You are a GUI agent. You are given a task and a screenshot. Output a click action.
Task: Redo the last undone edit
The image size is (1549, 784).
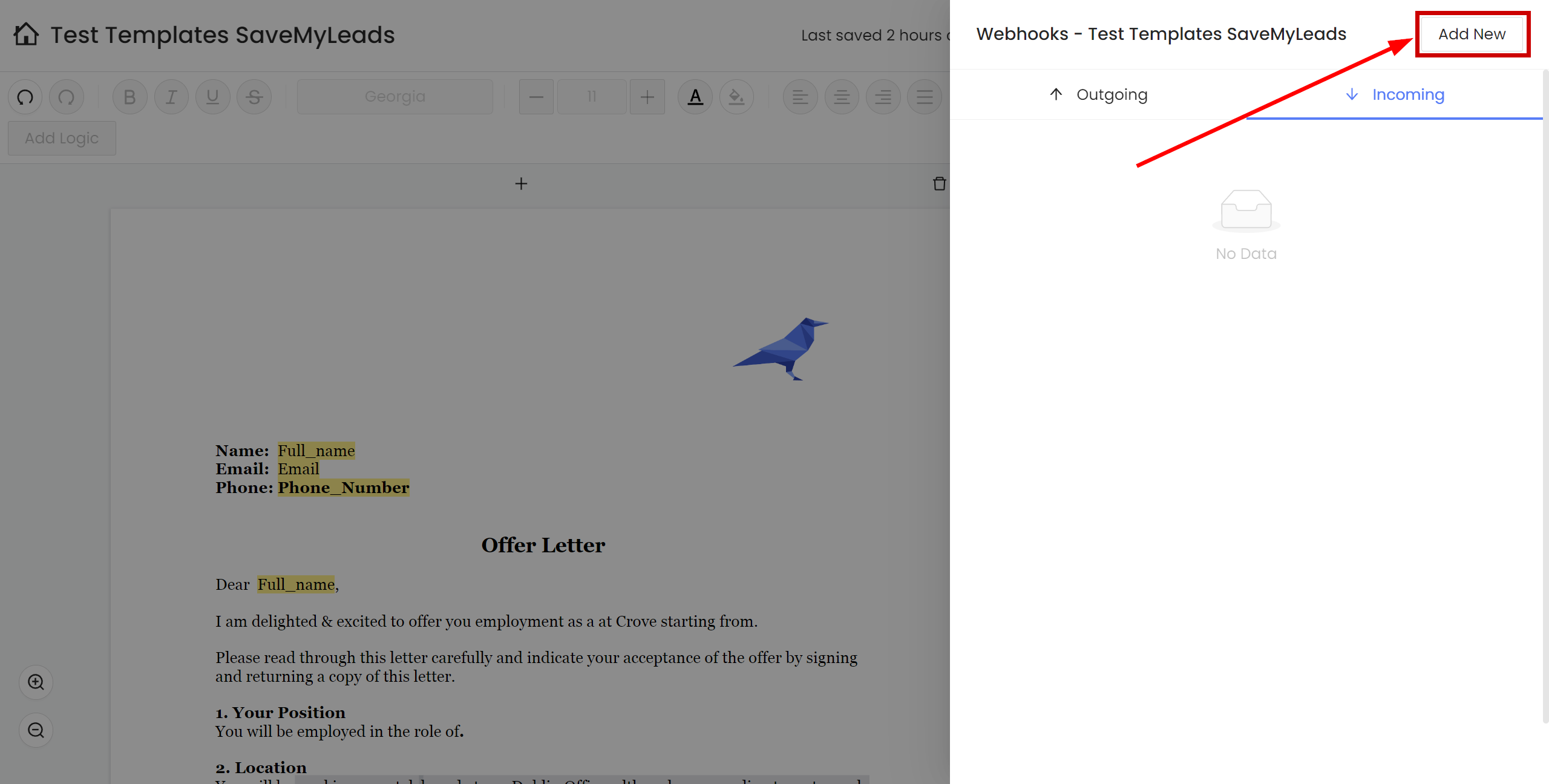(67, 97)
